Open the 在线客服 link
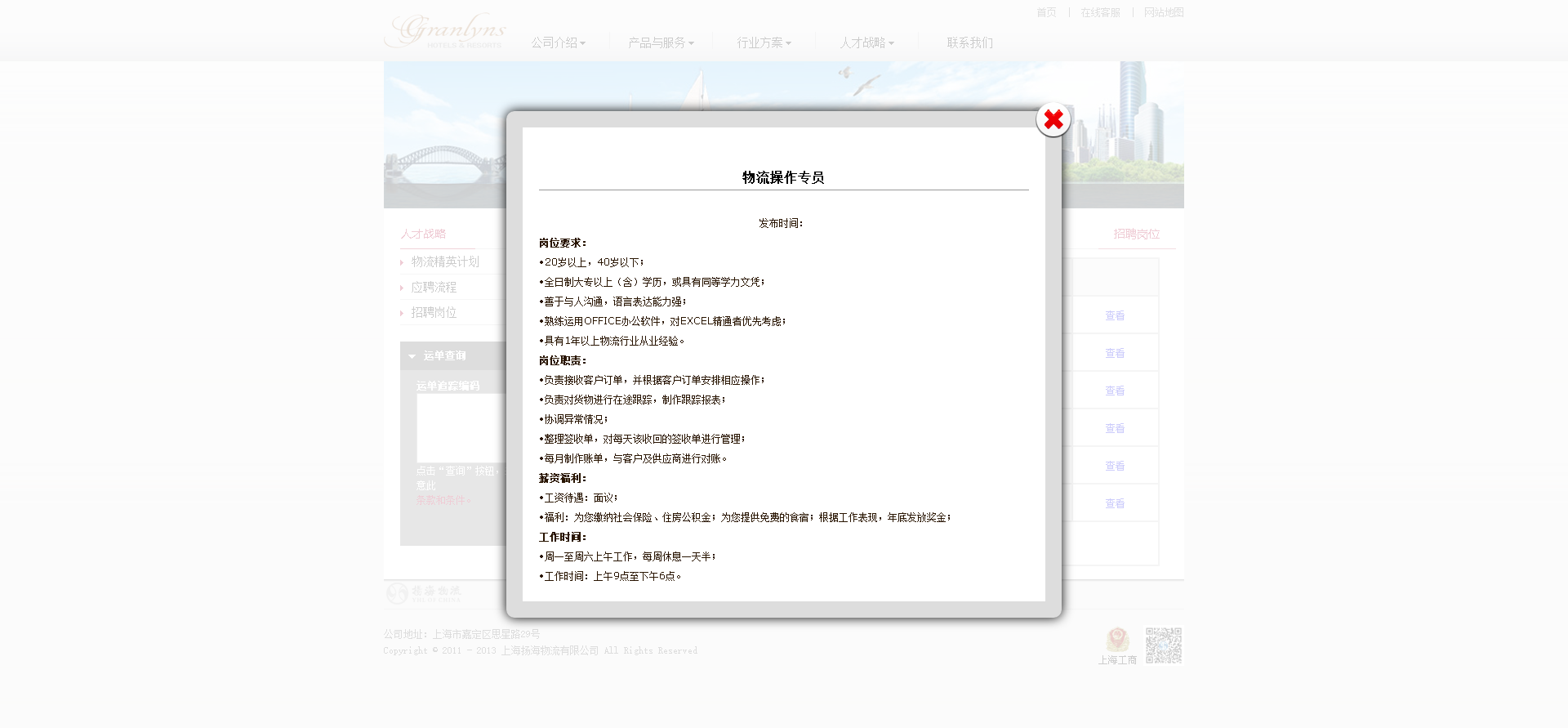This screenshot has height=728, width=1568. pos(1100,12)
